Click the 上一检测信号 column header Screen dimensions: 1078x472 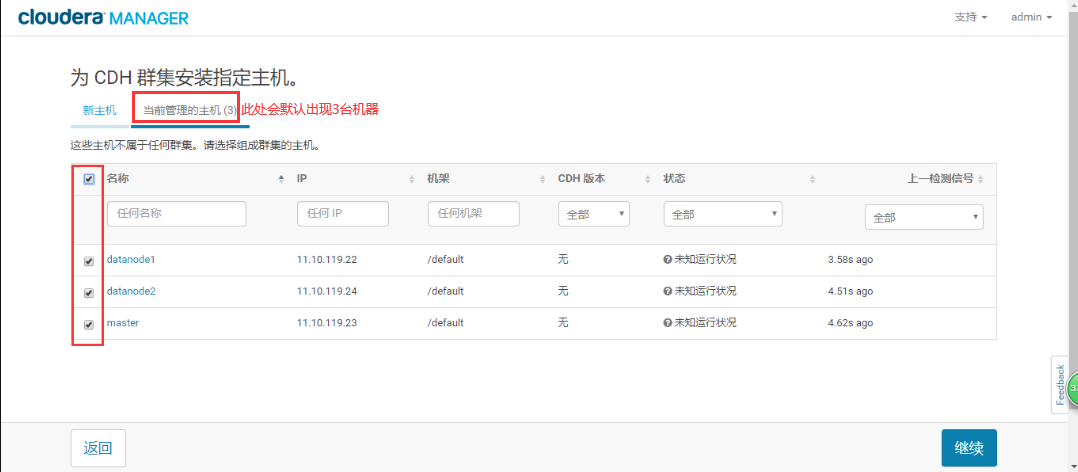pos(940,179)
